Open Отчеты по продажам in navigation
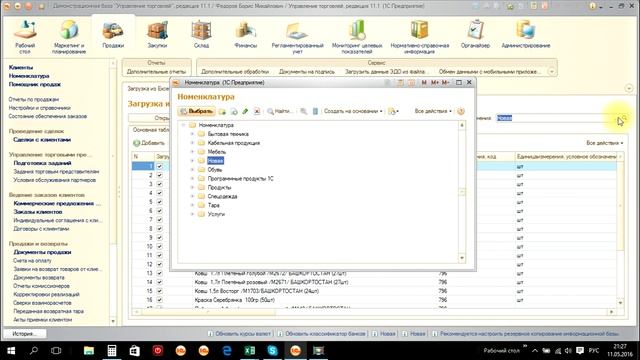 34,99
